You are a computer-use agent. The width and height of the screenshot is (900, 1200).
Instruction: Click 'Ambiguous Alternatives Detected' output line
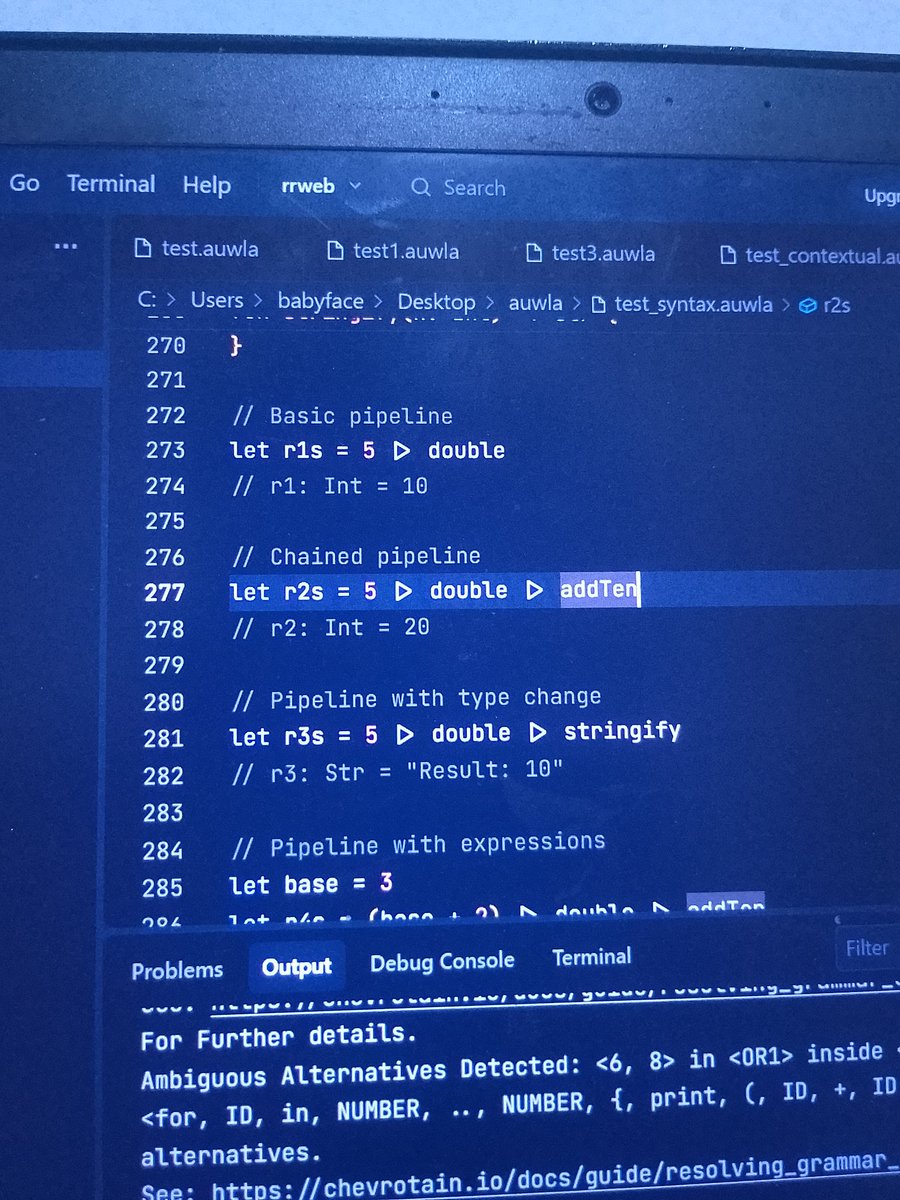tap(519, 1065)
